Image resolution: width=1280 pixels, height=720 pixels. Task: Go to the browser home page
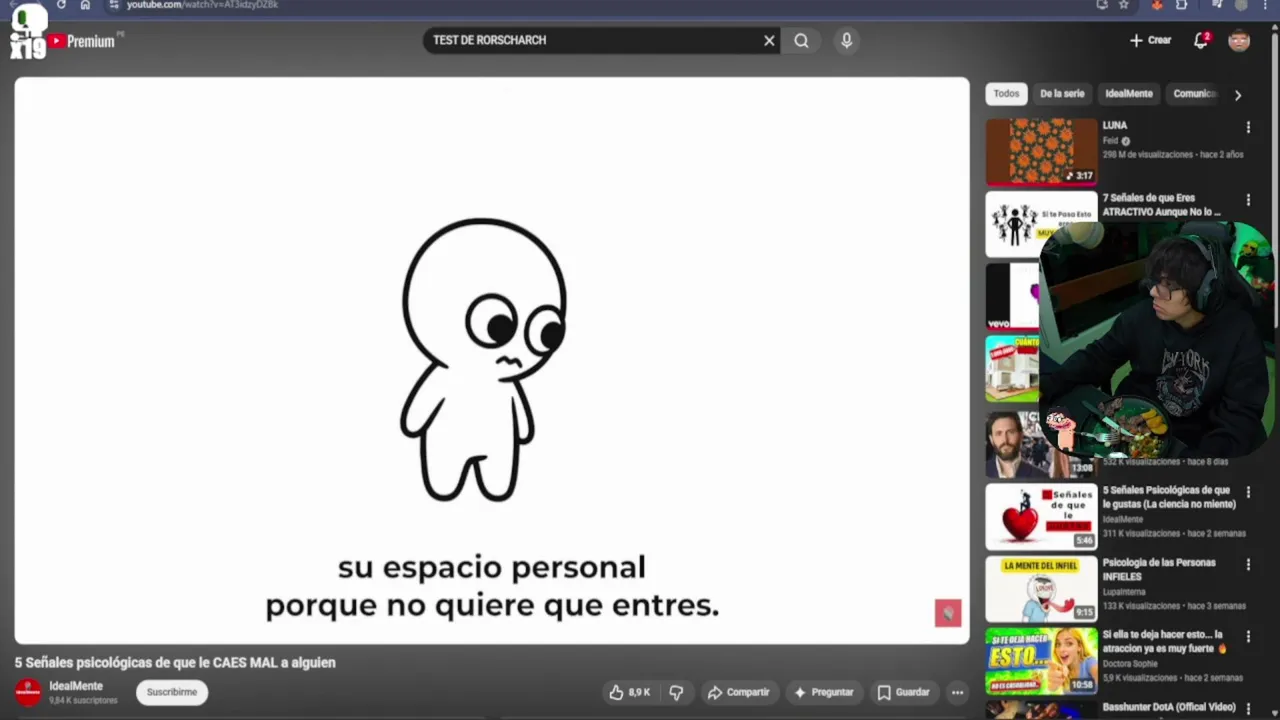click(85, 5)
